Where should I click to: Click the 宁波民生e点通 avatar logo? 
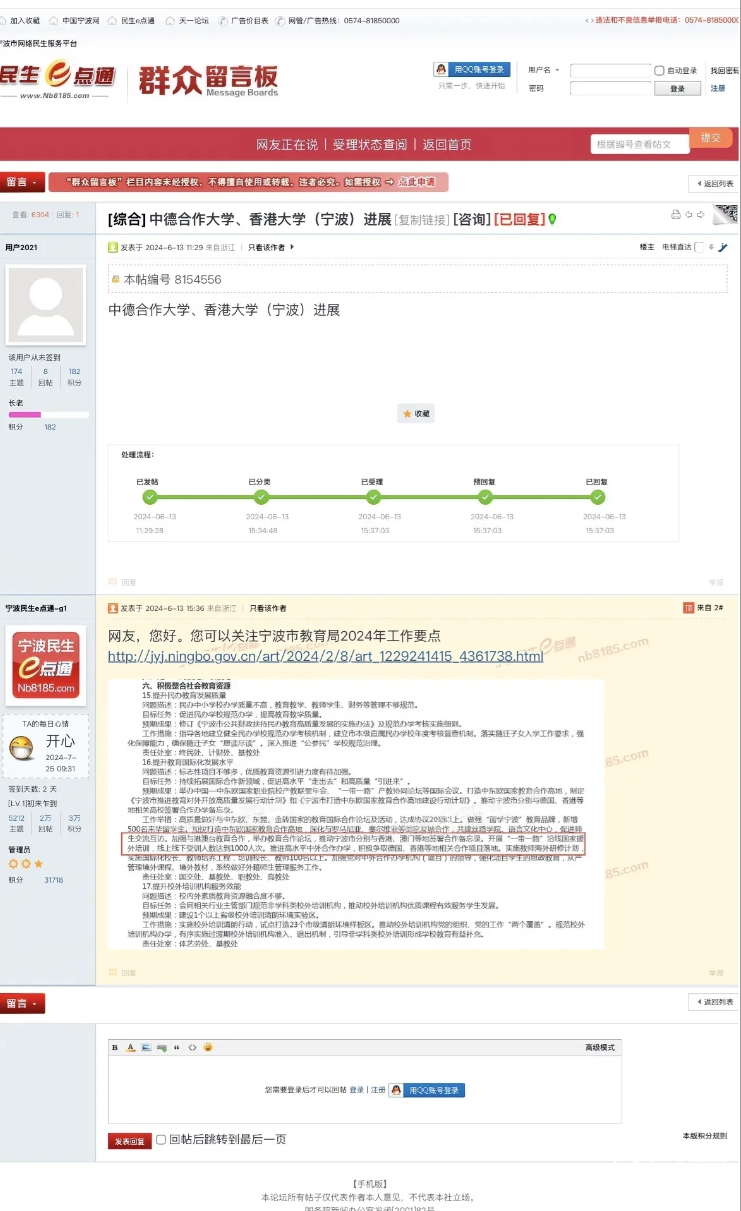[x=46, y=665]
